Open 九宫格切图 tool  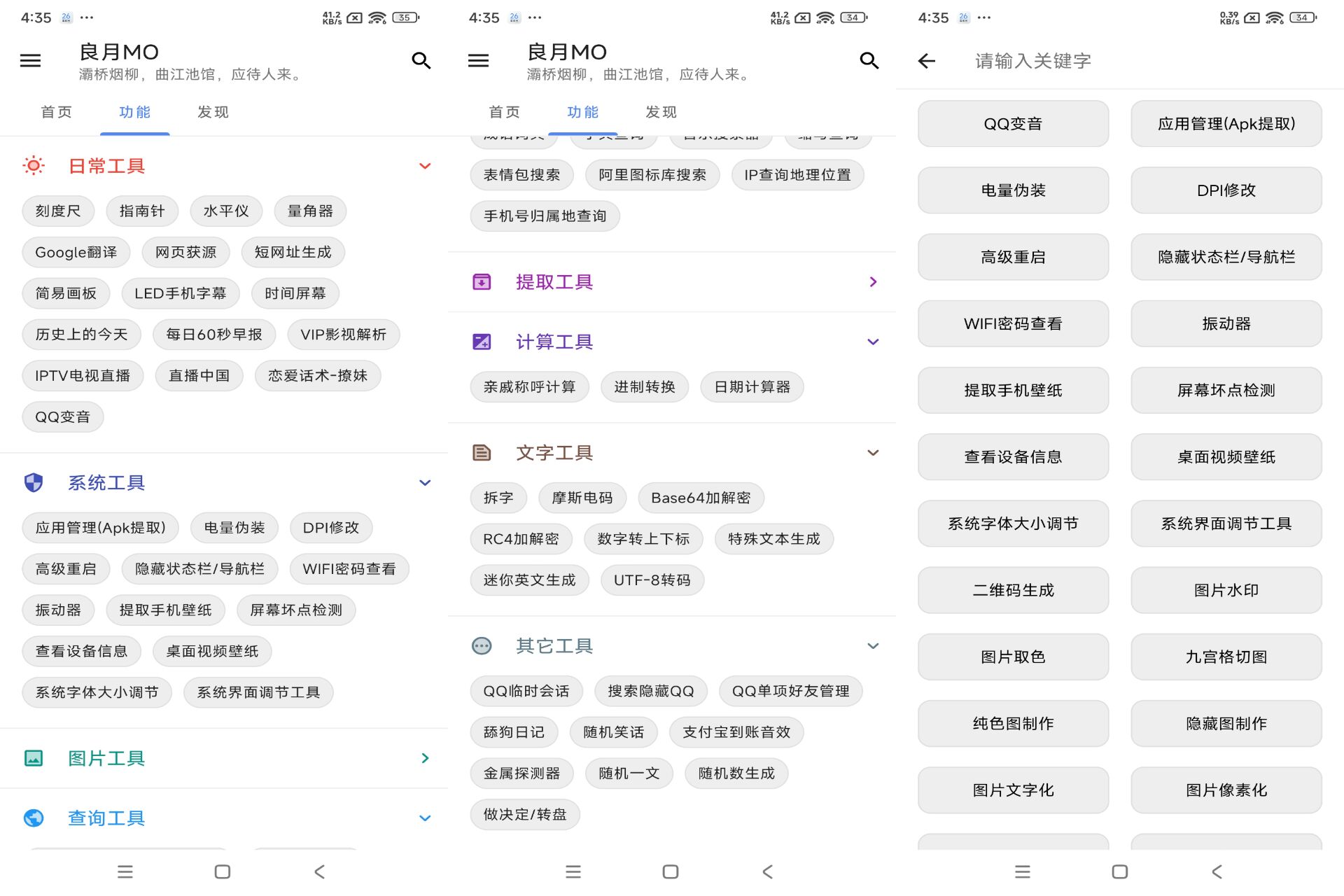click(x=1224, y=656)
